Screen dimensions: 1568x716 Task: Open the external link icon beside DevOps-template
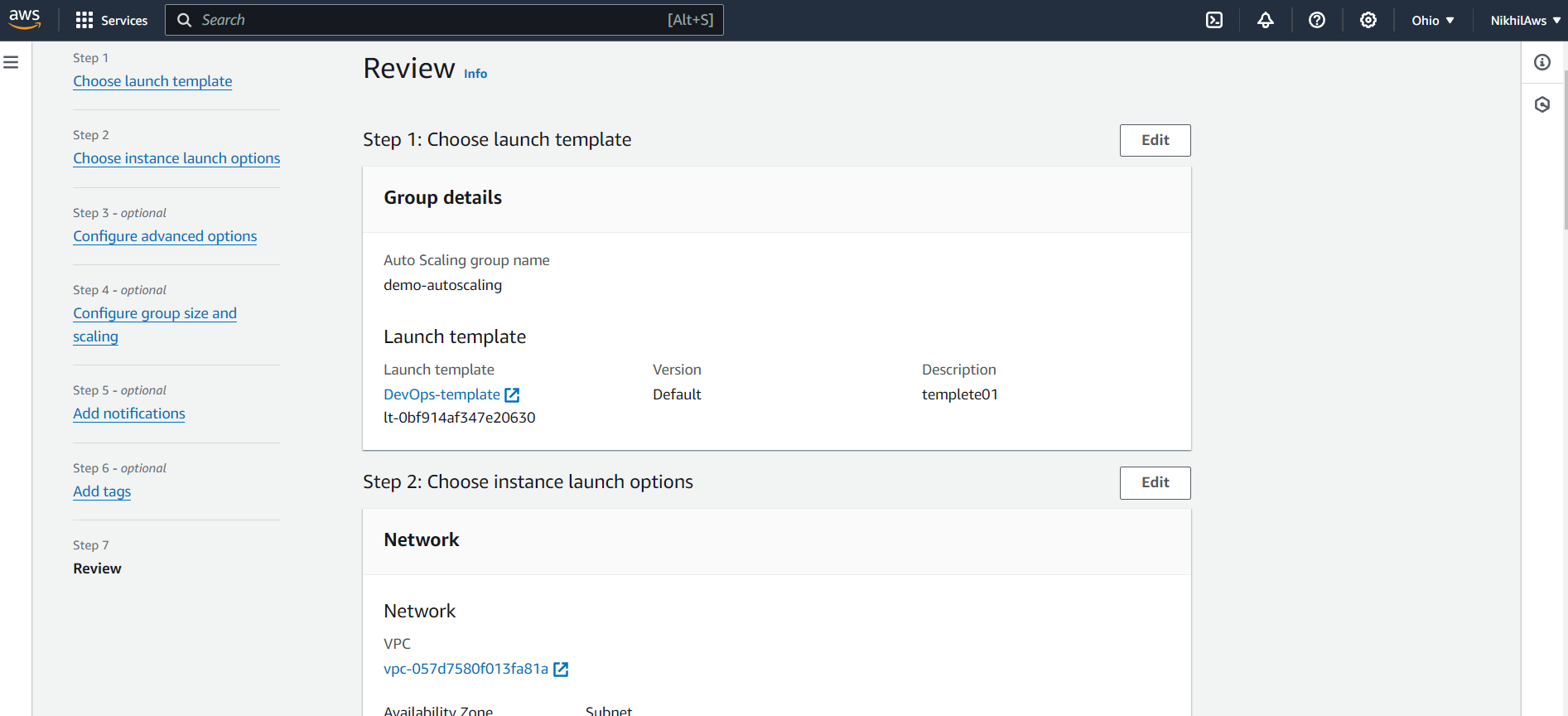(x=513, y=395)
